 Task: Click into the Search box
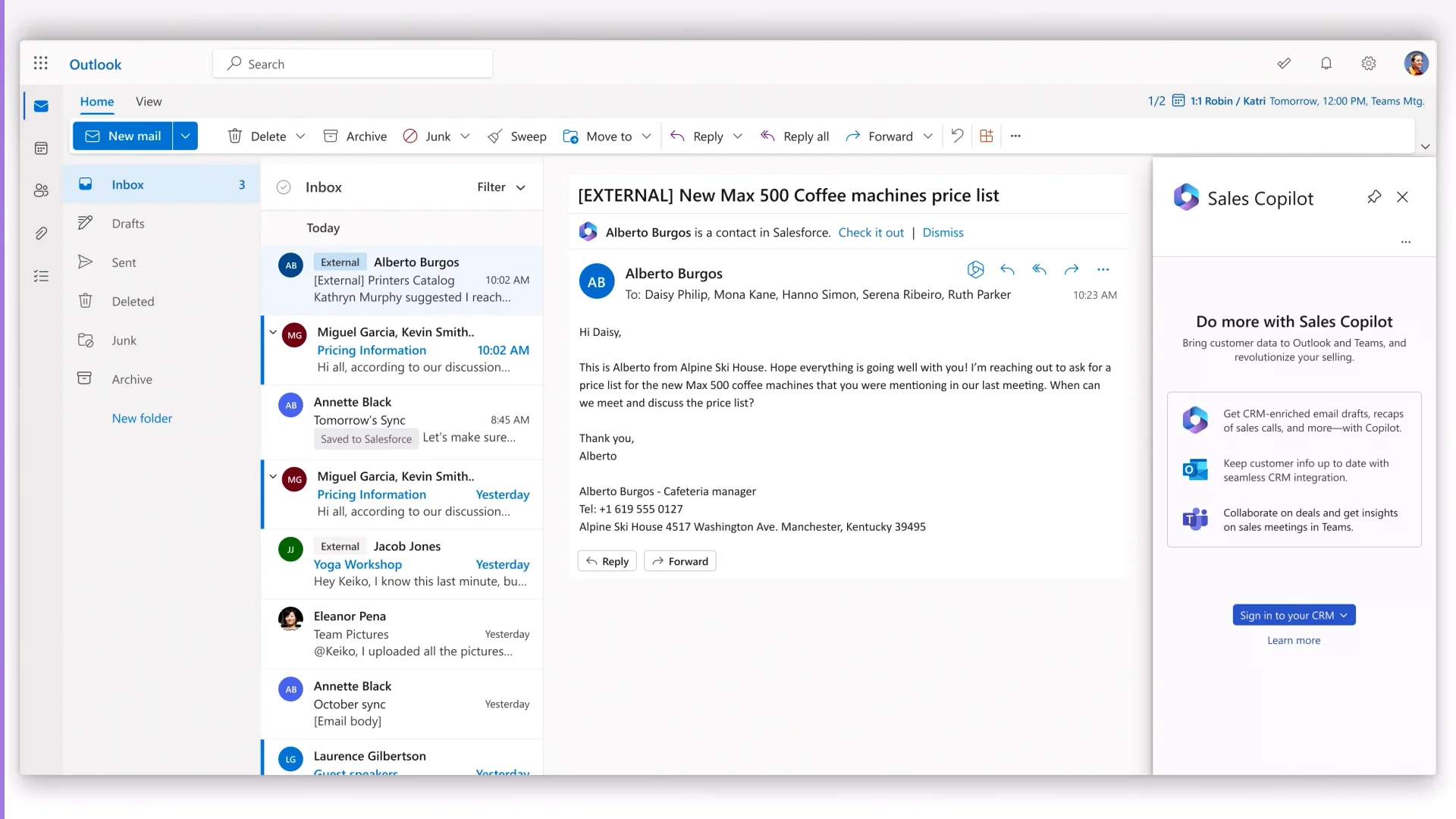click(x=353, y=64)
